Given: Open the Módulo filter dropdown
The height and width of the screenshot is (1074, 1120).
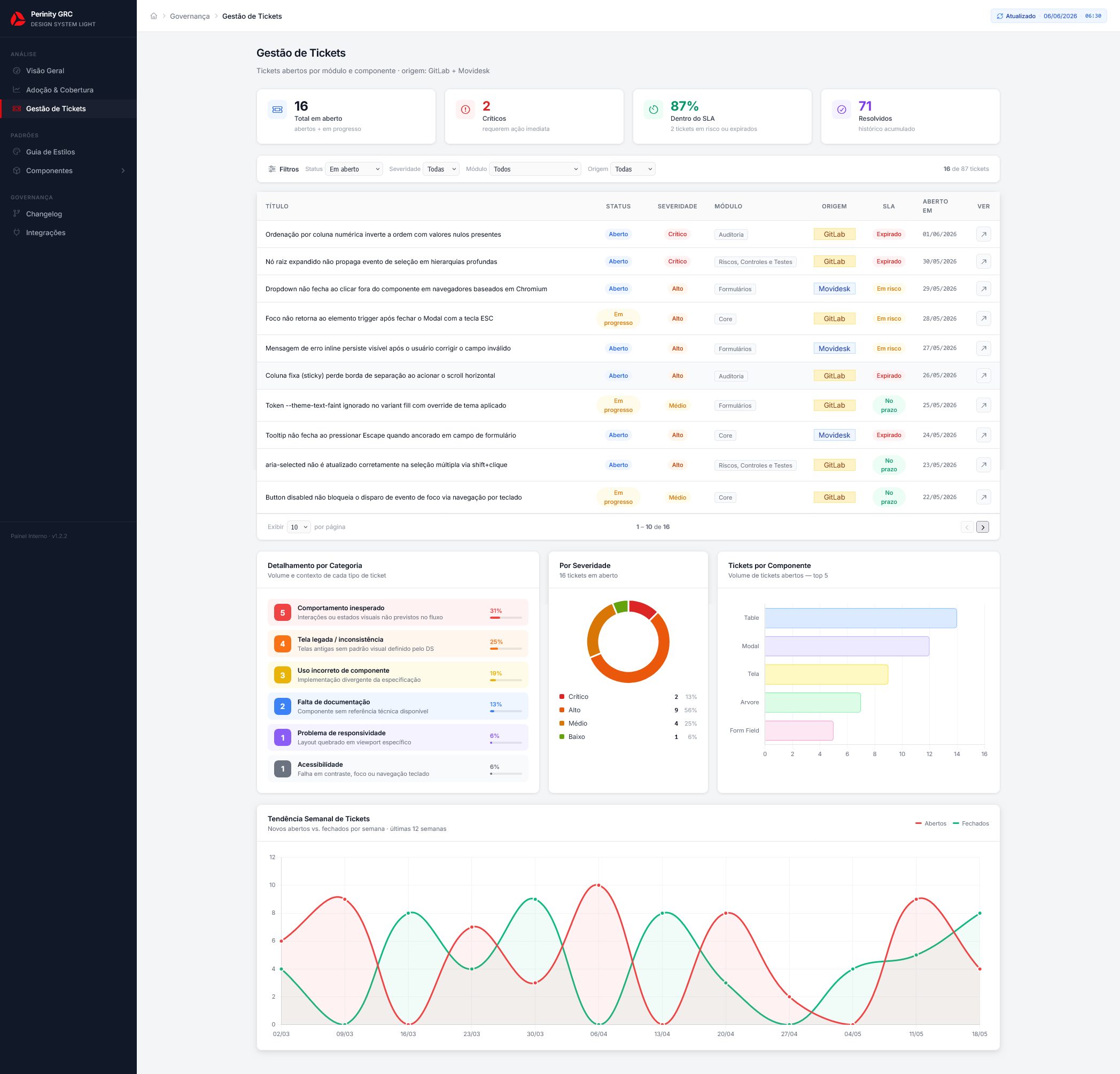Looking at the screenshot, I should 535,169.
